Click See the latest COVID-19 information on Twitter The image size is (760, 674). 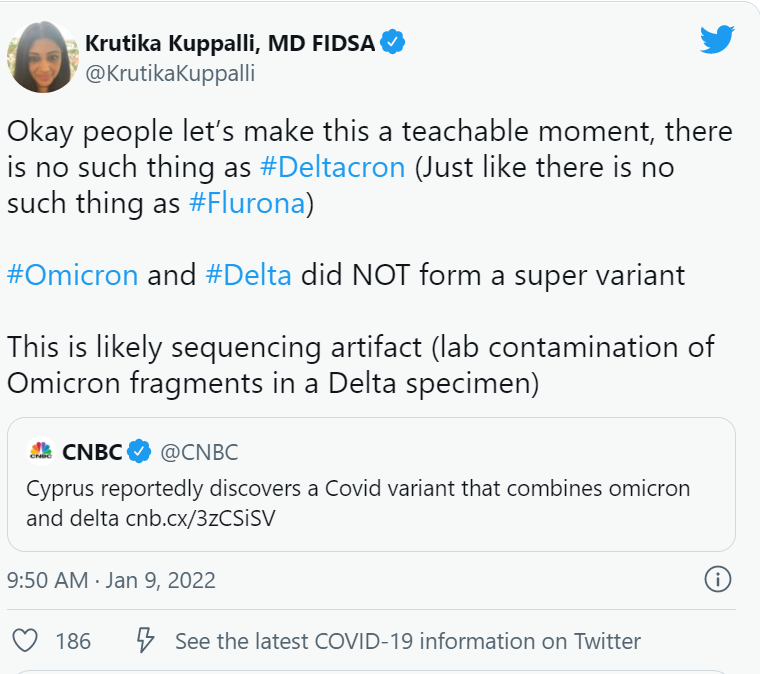(408, 641)
